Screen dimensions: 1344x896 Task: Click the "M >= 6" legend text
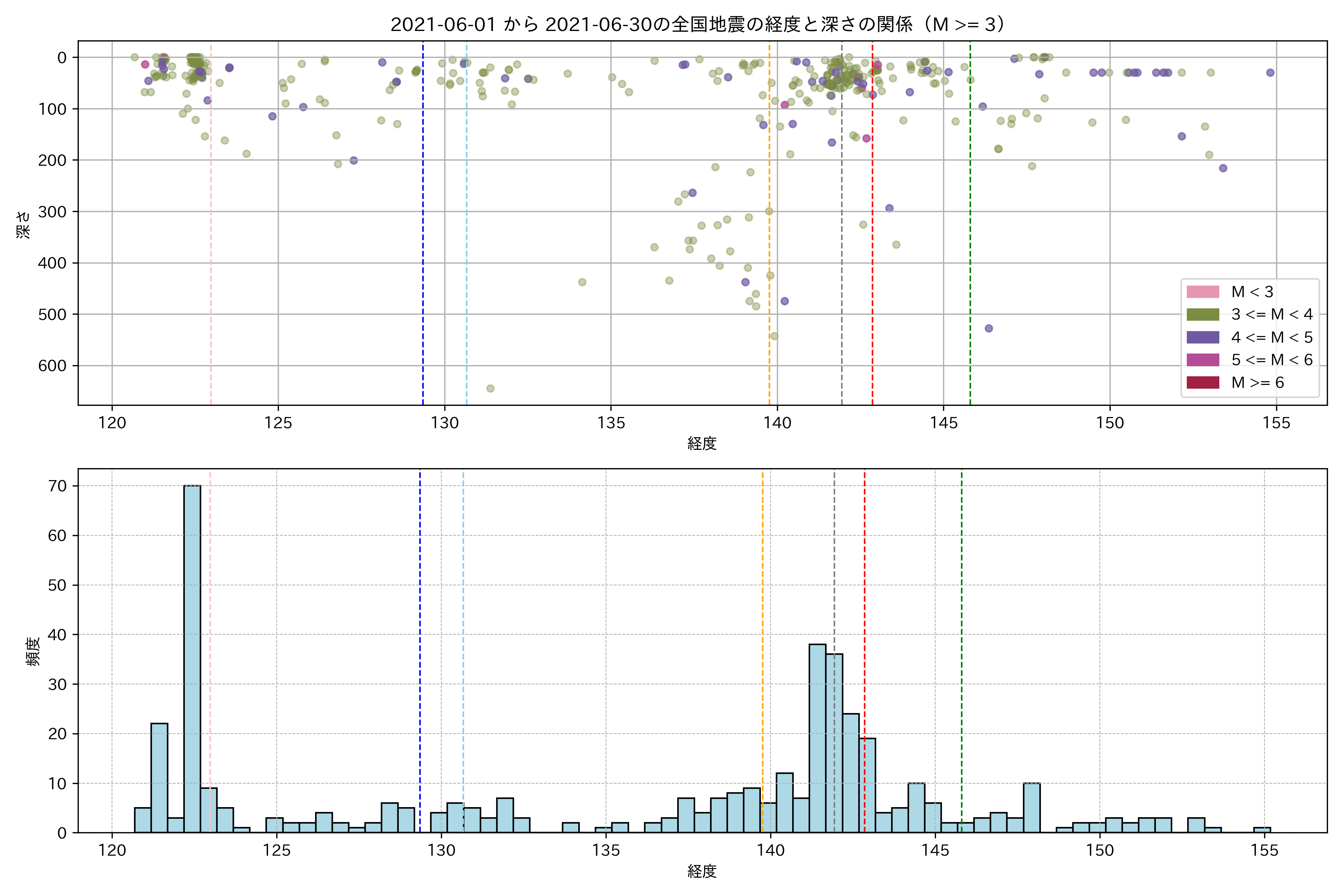coord(1257,382)
